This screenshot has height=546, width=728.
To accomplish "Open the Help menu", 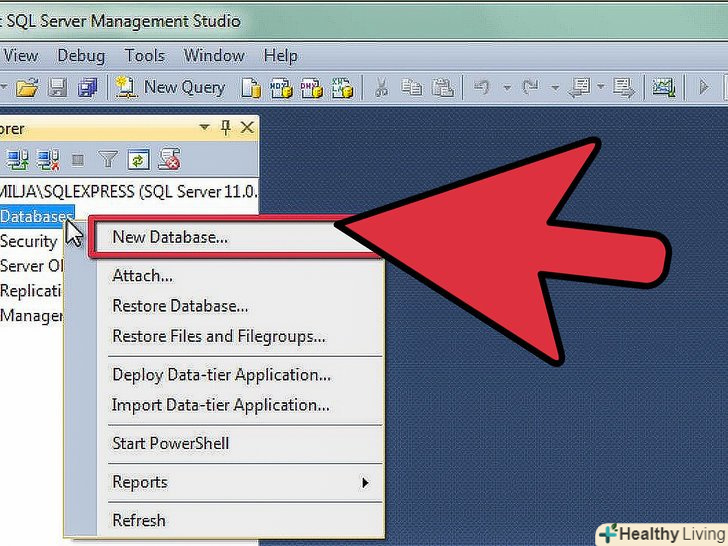I will pos(281,56).
